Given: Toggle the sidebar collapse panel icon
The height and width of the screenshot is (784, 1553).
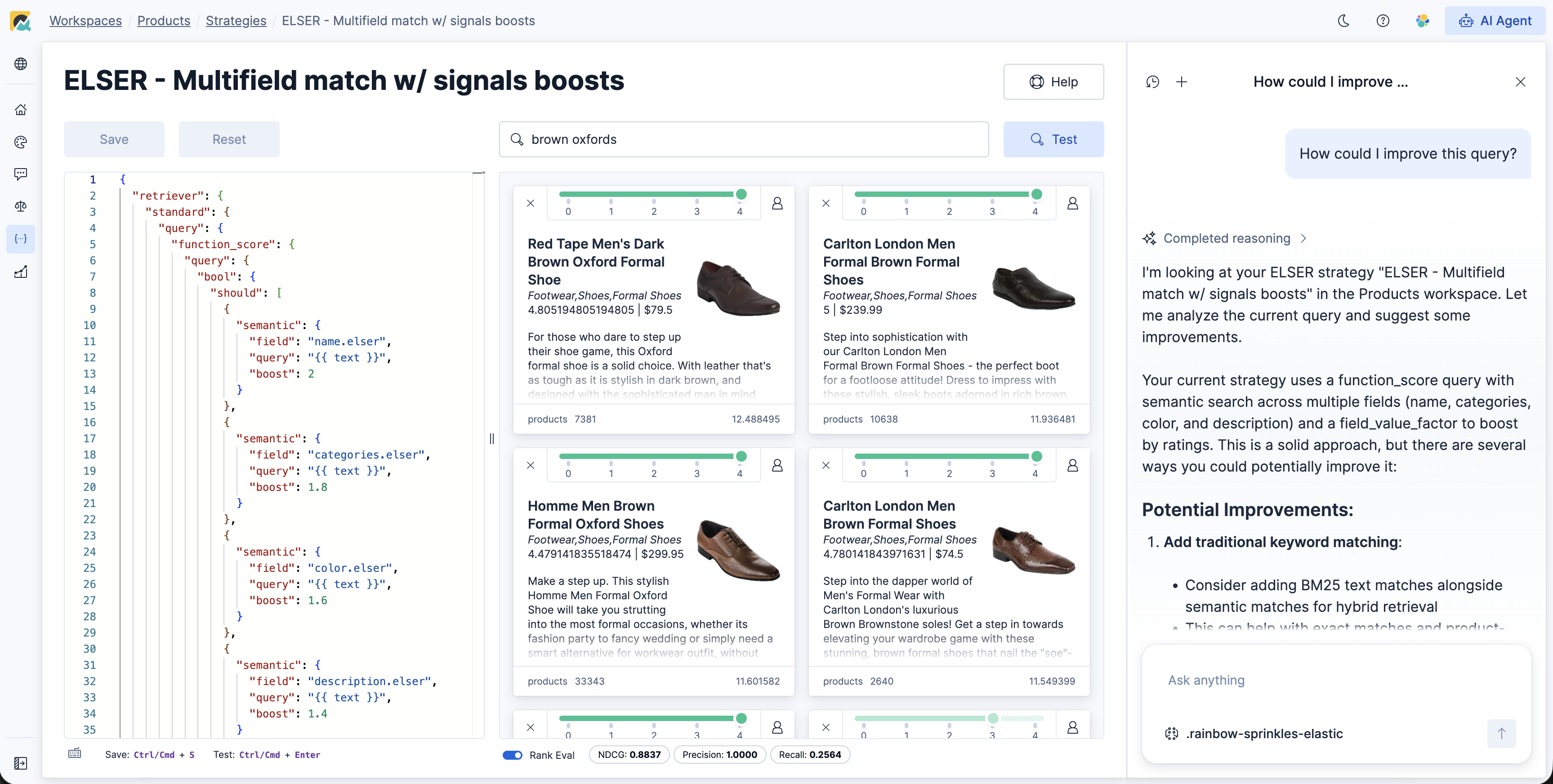Looking at the screenshot, I should 21,763.
